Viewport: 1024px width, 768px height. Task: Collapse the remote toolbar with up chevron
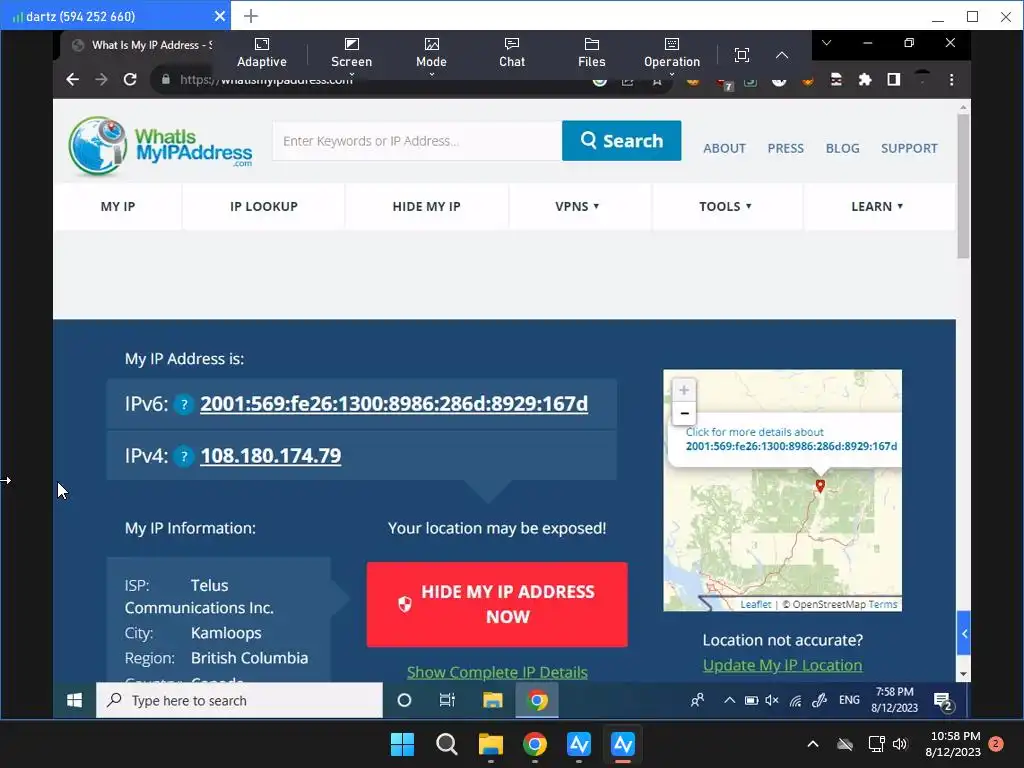782,55
